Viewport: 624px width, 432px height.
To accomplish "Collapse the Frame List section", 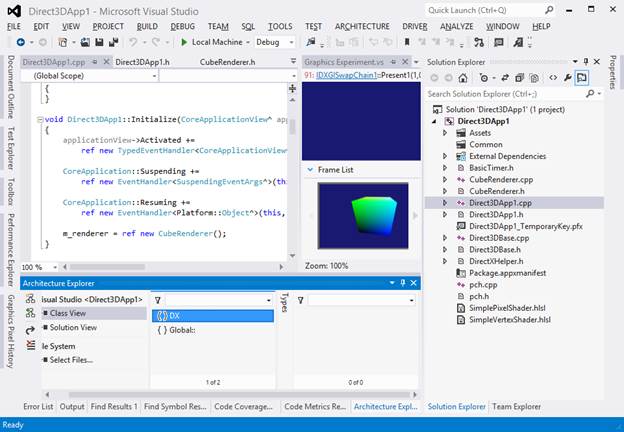I will coord(310,169).
